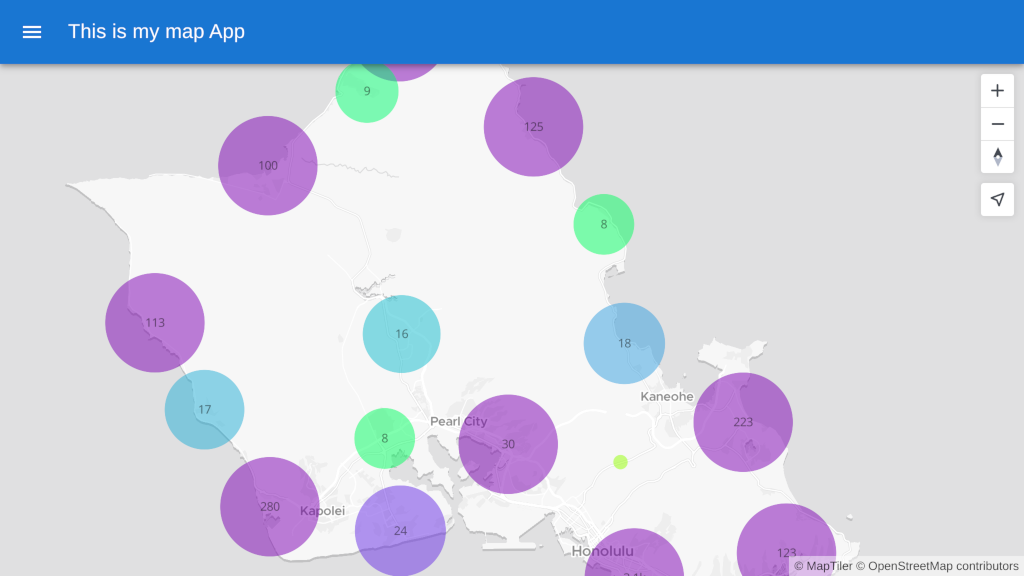Zoom out using the minus button
Viewport: 1024px width, 576px height.
tap(997, 124)
